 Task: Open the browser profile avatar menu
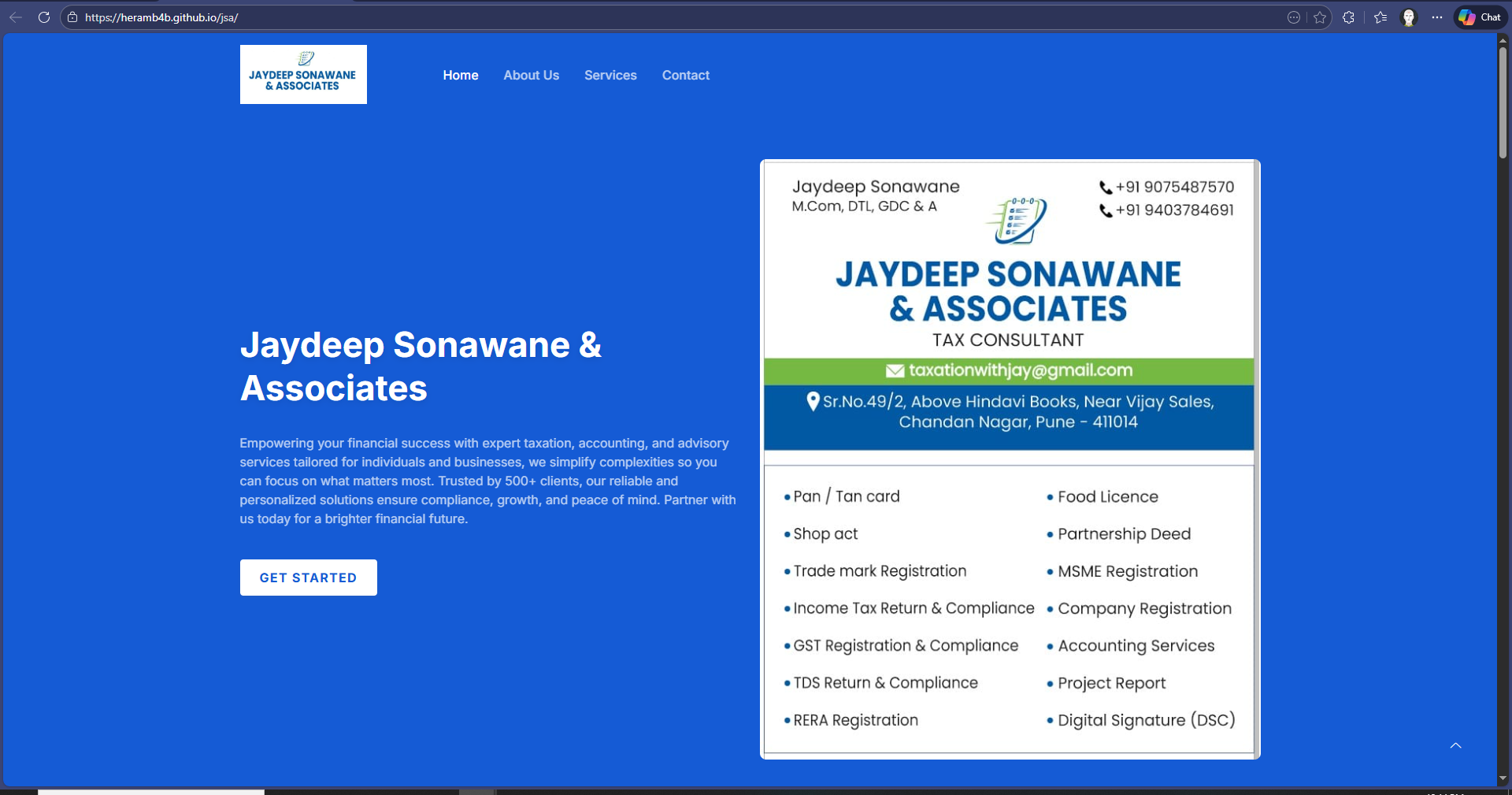click(1409, 17)
